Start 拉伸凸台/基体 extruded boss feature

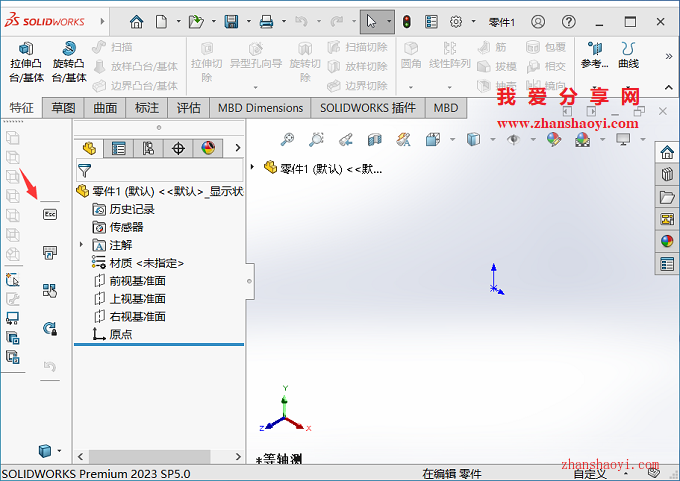pyautogui.click(x=26, y=62)
